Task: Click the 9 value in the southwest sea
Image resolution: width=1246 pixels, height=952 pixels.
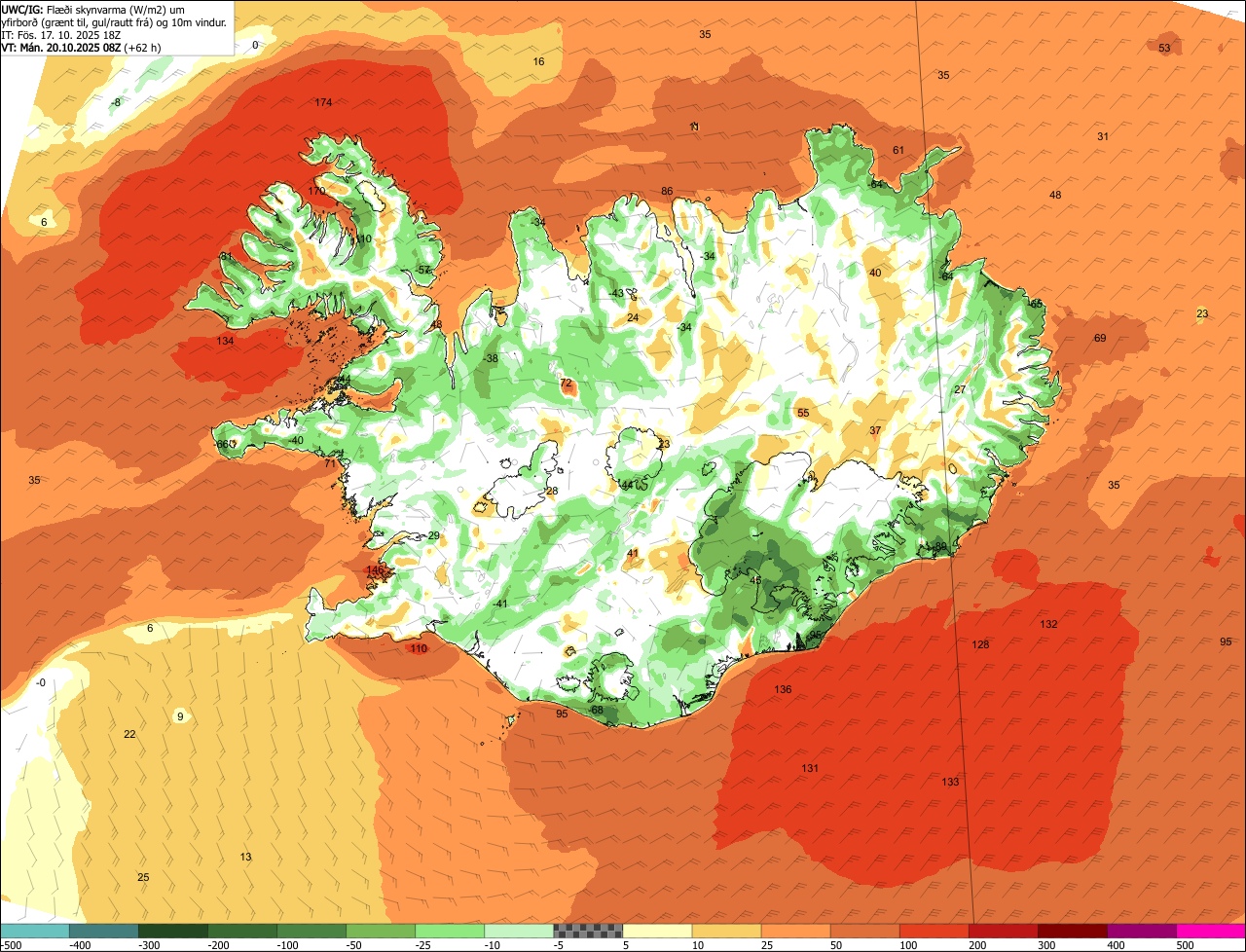Action: 180,716
